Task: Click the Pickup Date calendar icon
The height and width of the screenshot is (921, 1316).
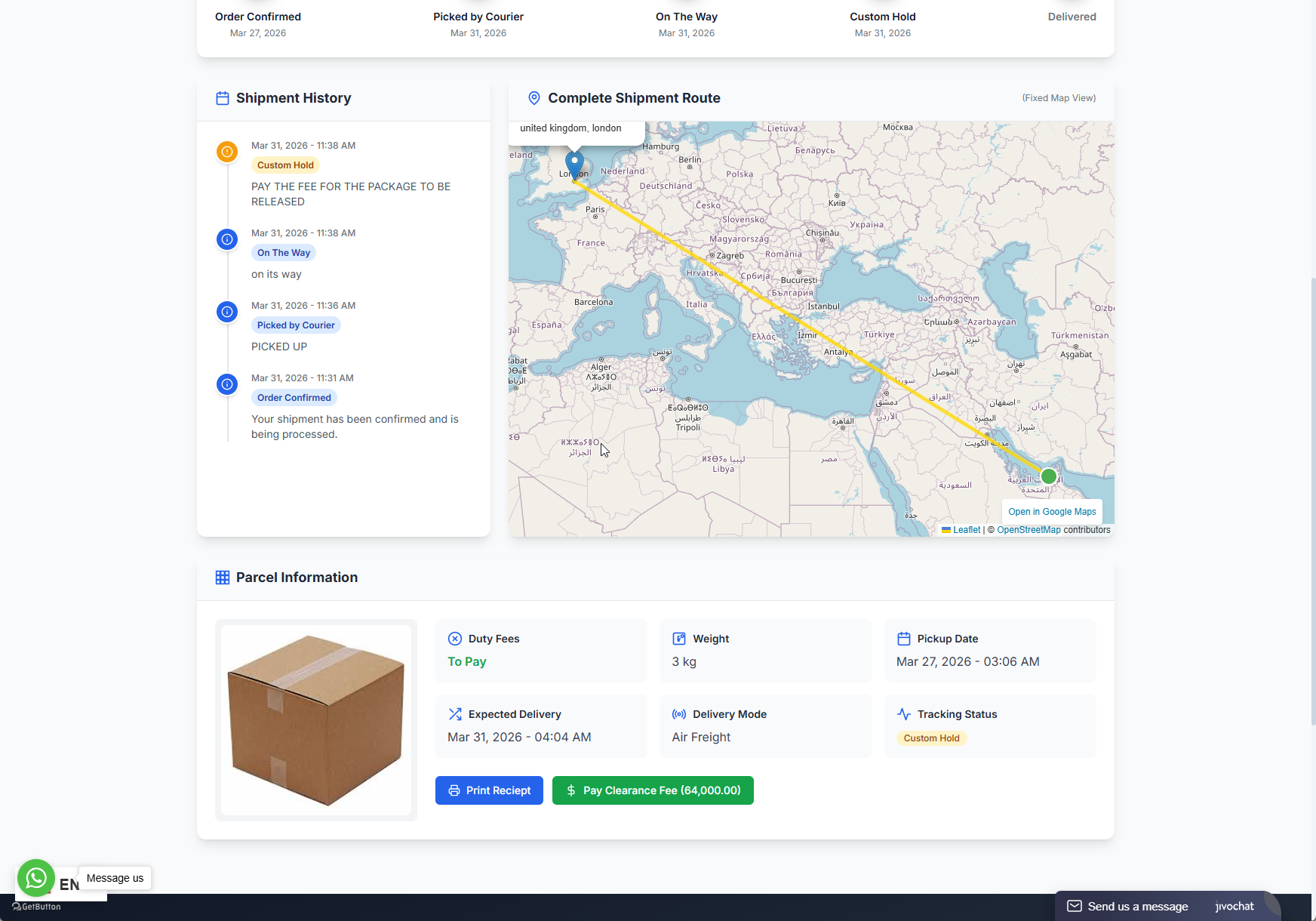Action: [x=904, y=639]
